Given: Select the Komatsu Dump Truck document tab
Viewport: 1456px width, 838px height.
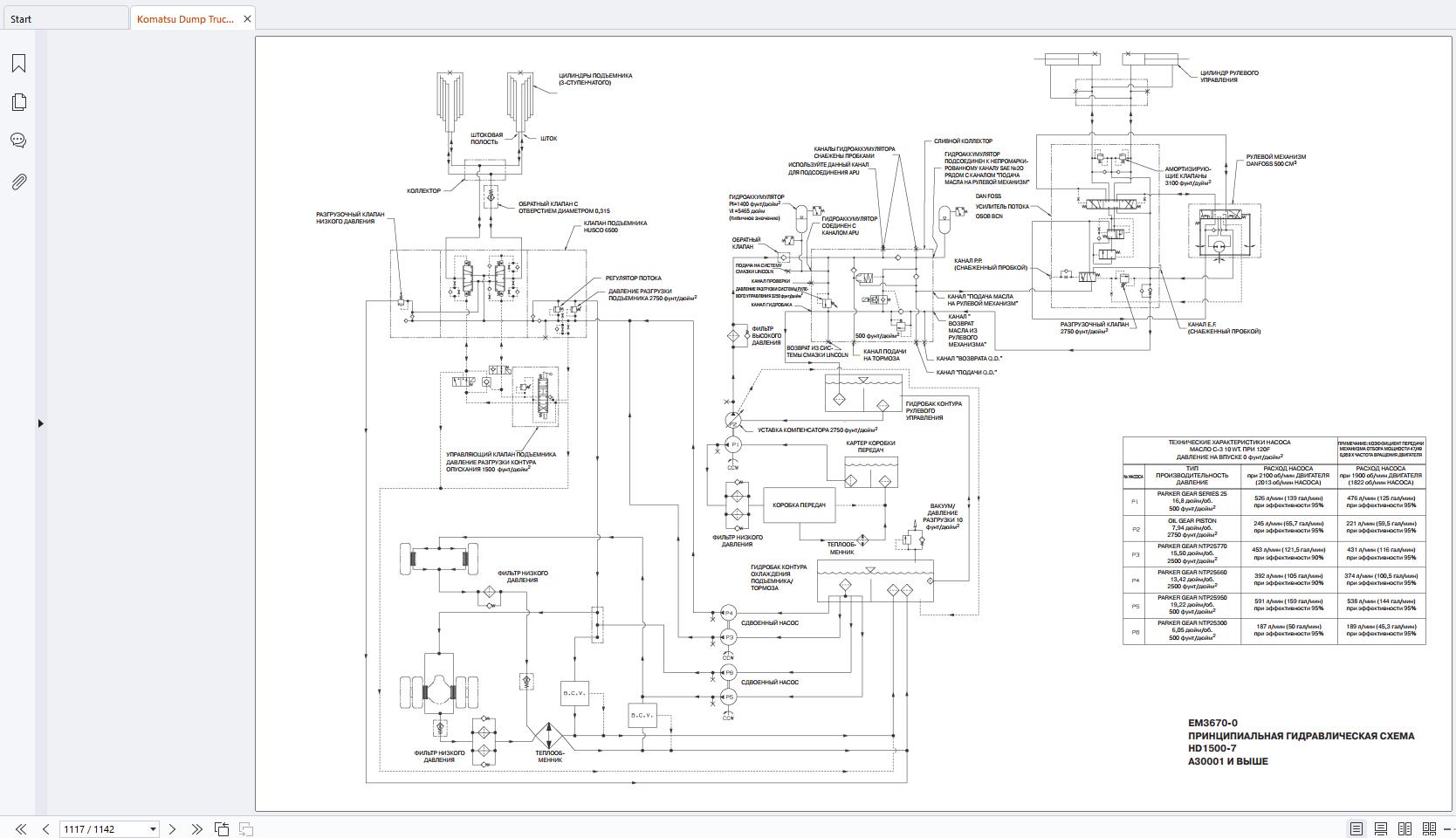Looking at the screenshot, I should [184, 18].
